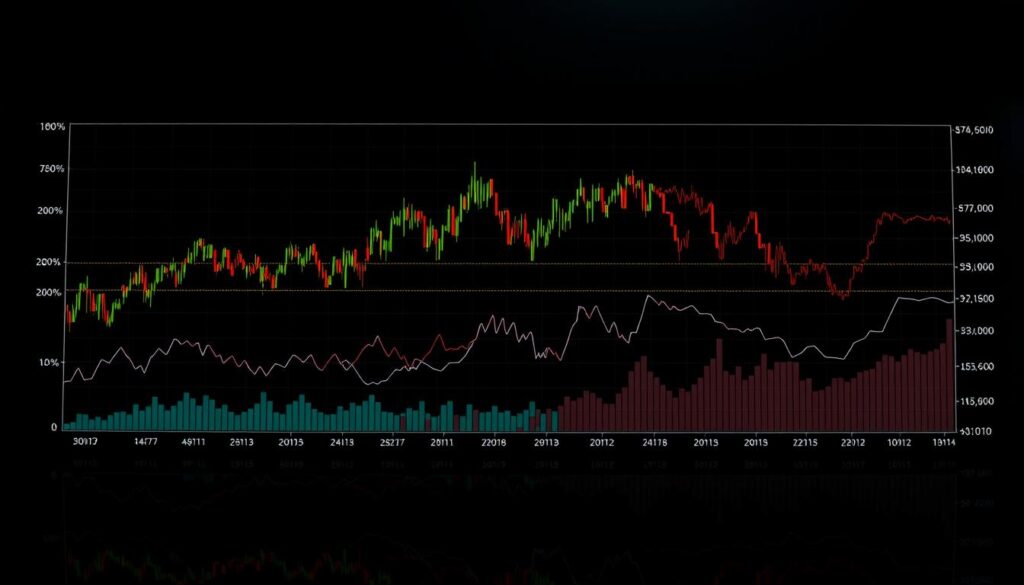Select the 49111 time axis label

click(x=193, y=440)
